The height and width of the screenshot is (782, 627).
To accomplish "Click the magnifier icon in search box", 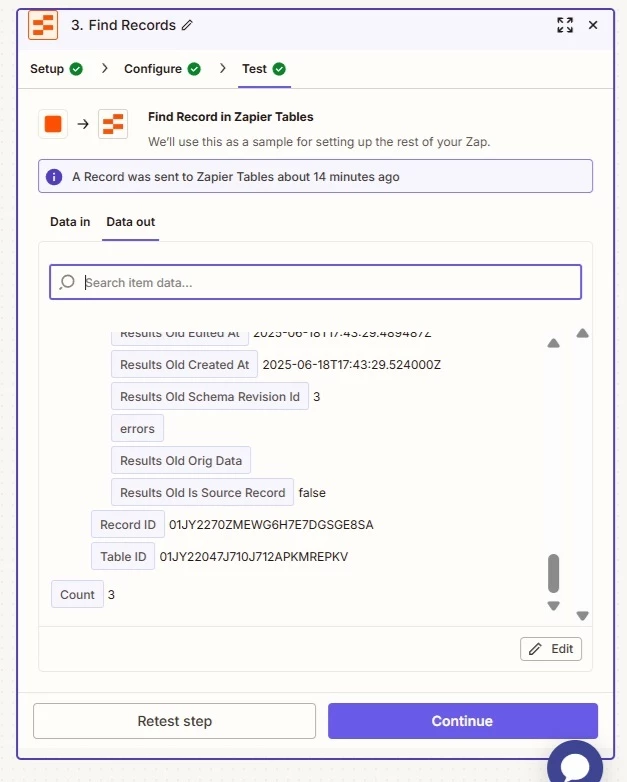I will (67, 282).
